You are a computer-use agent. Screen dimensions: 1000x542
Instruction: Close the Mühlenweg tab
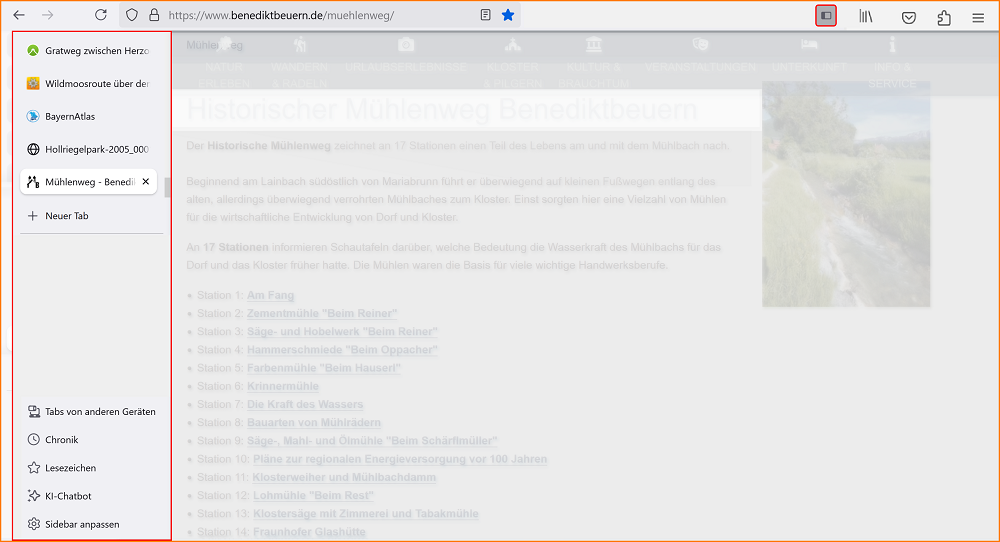point(145,182)
